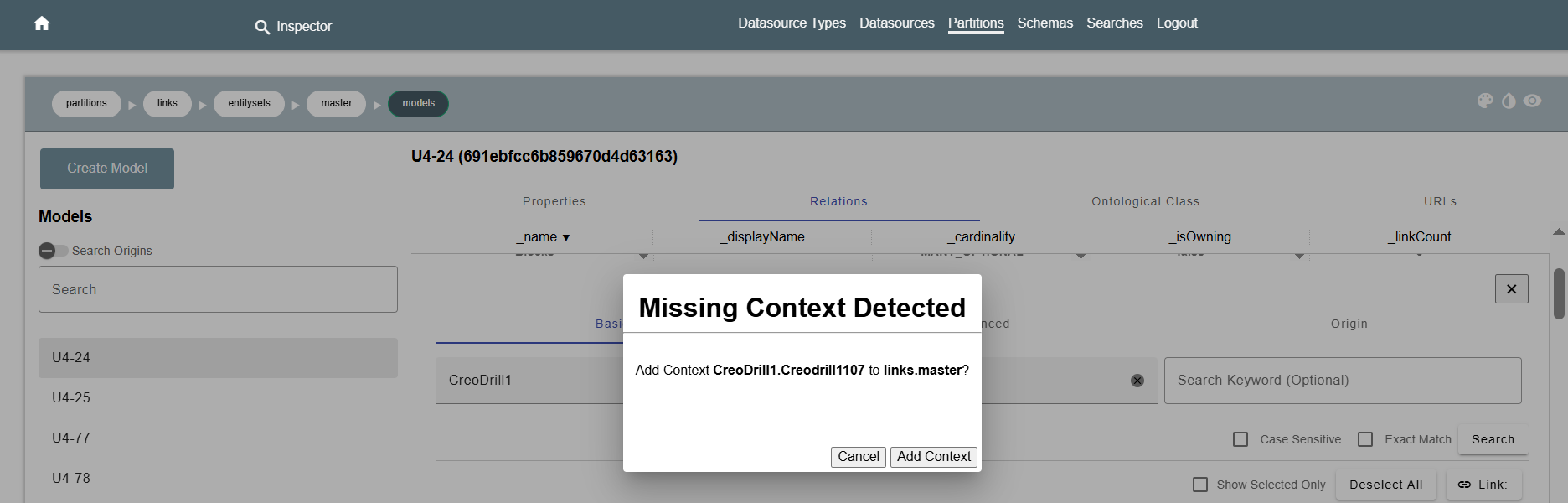Click the home icon in the top bar

[x=42, y=23]
